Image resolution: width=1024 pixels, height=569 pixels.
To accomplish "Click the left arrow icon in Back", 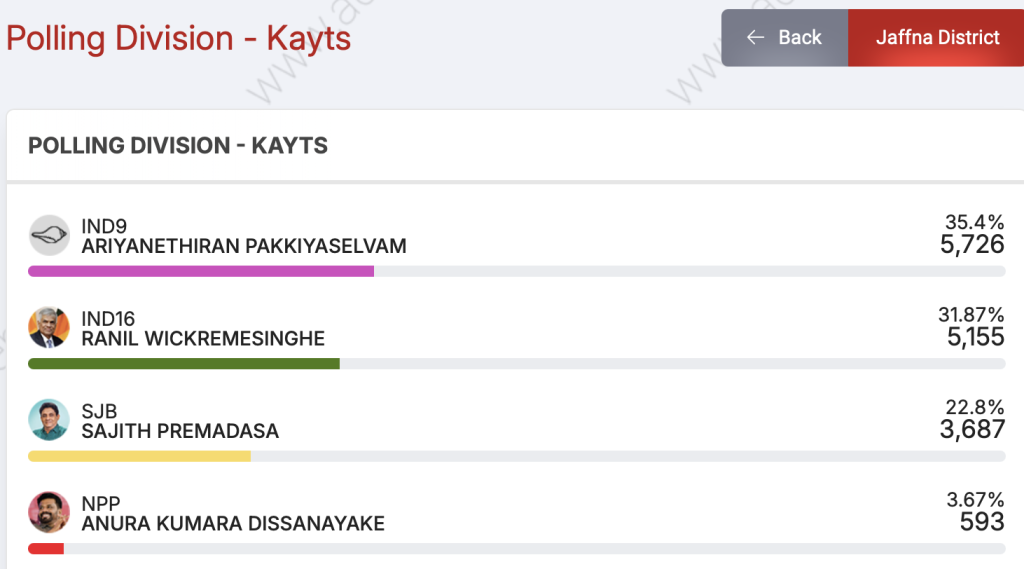I will point(755,37).
